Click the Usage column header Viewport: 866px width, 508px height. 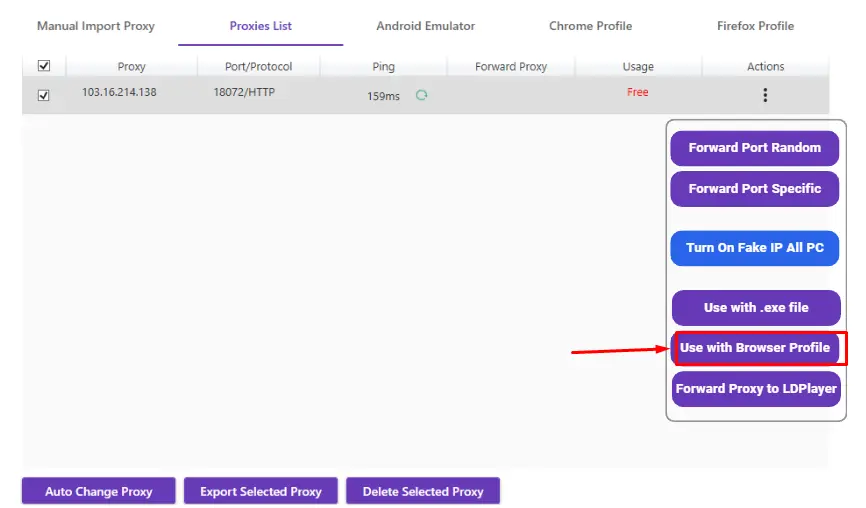[x=638, y=67]
